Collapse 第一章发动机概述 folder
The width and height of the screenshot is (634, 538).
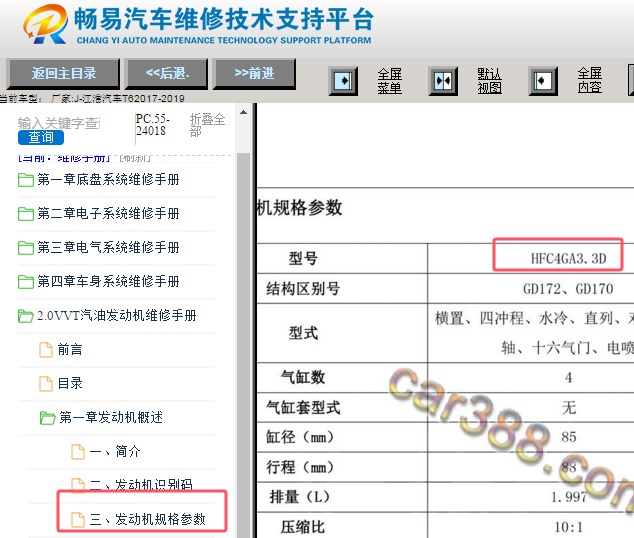pos(111,417)
